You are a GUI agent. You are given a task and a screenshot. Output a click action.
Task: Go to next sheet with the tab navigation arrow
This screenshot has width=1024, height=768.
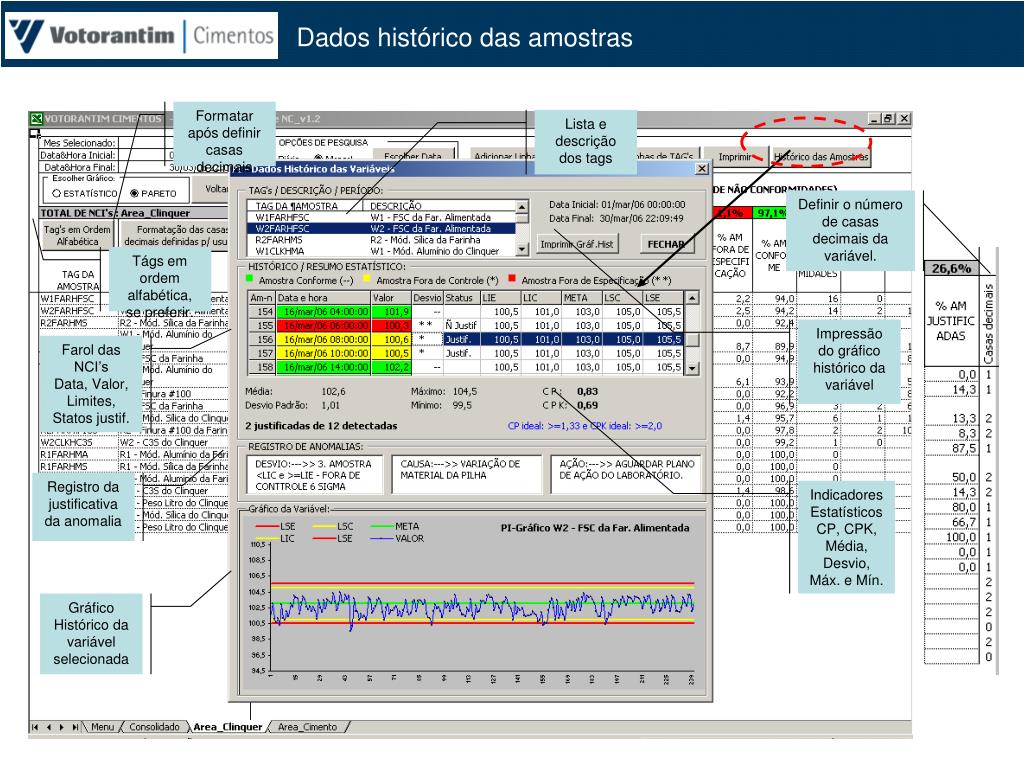(61, 727)
